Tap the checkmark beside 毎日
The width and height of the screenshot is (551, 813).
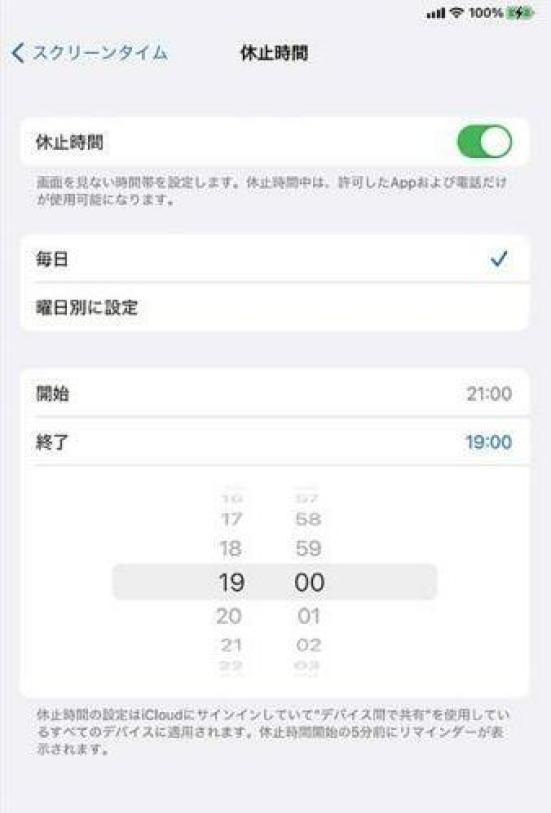[499, 259]
